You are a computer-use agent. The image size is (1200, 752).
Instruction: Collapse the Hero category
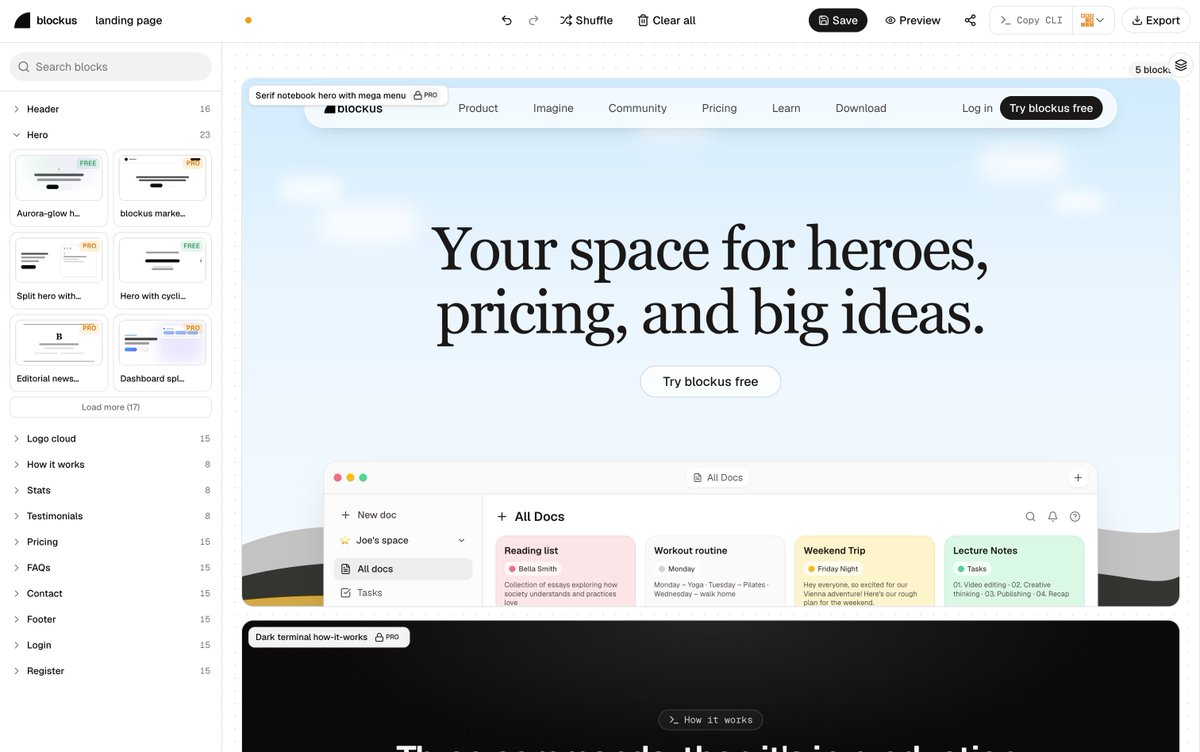click(x=110, y=135)
